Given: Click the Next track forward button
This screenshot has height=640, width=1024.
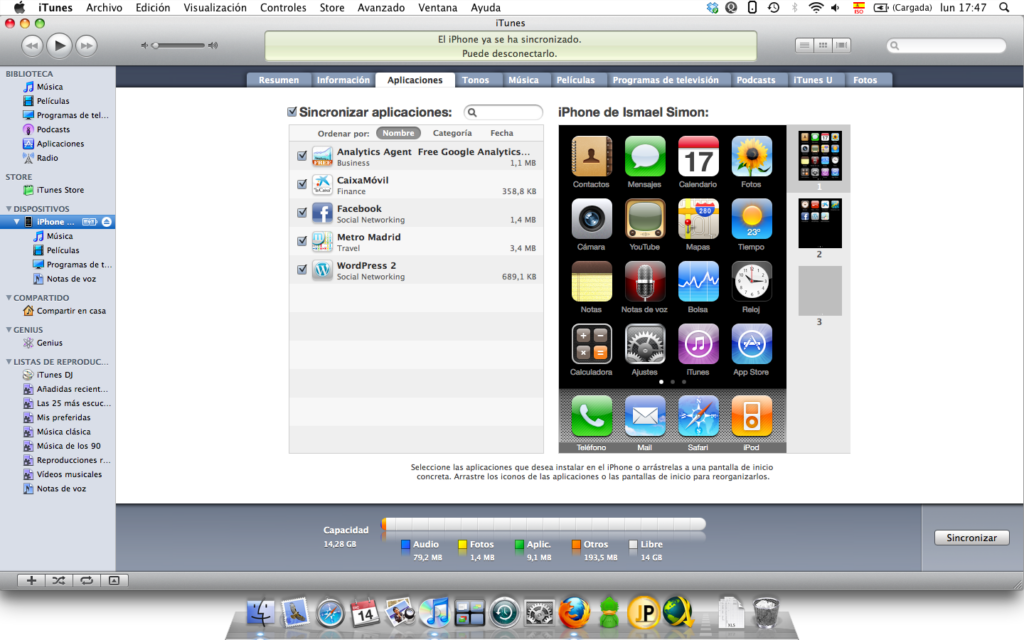Looking at the screenshot, I should pos(86,45).
